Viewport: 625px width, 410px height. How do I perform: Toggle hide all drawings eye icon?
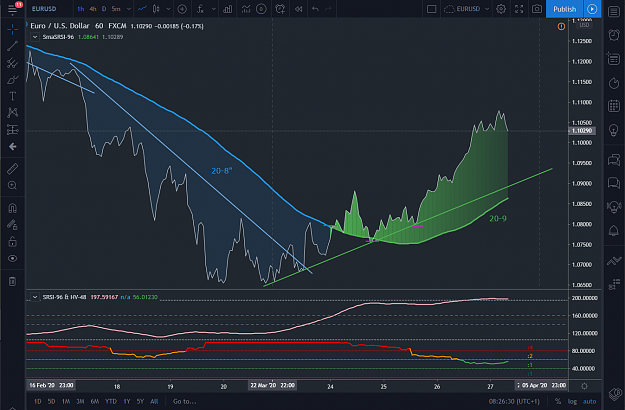click(12, 259)
